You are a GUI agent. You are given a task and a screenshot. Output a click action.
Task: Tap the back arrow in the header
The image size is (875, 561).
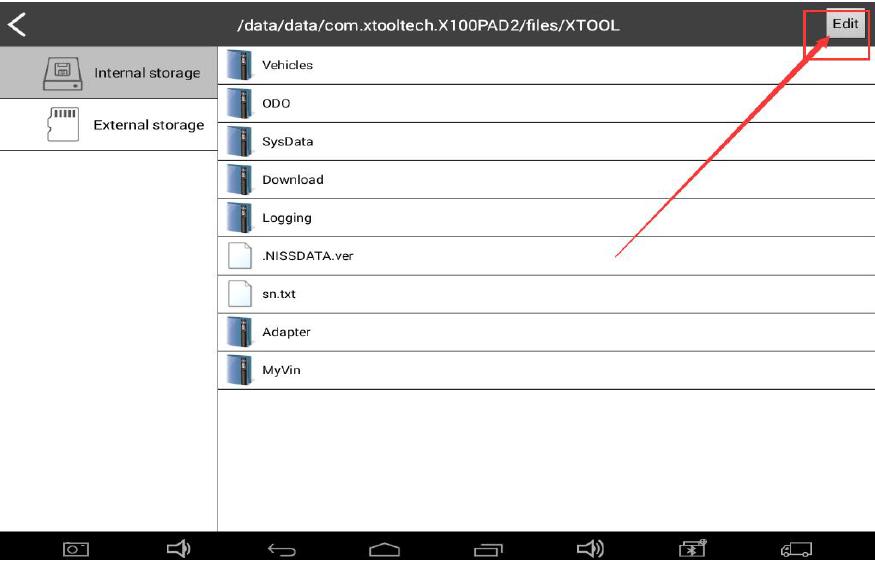[x=17, y=25]
